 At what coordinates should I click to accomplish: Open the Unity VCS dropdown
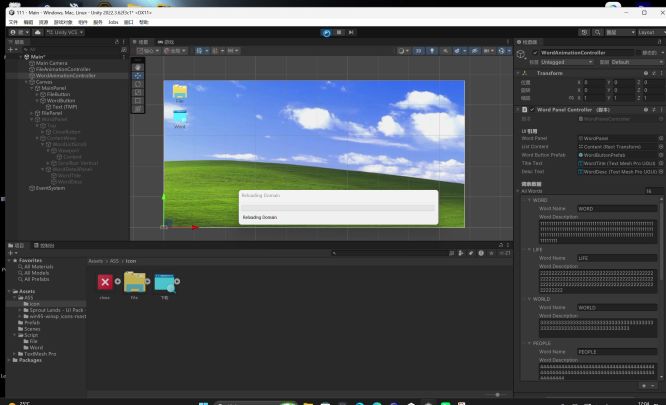tap(65, 32)
